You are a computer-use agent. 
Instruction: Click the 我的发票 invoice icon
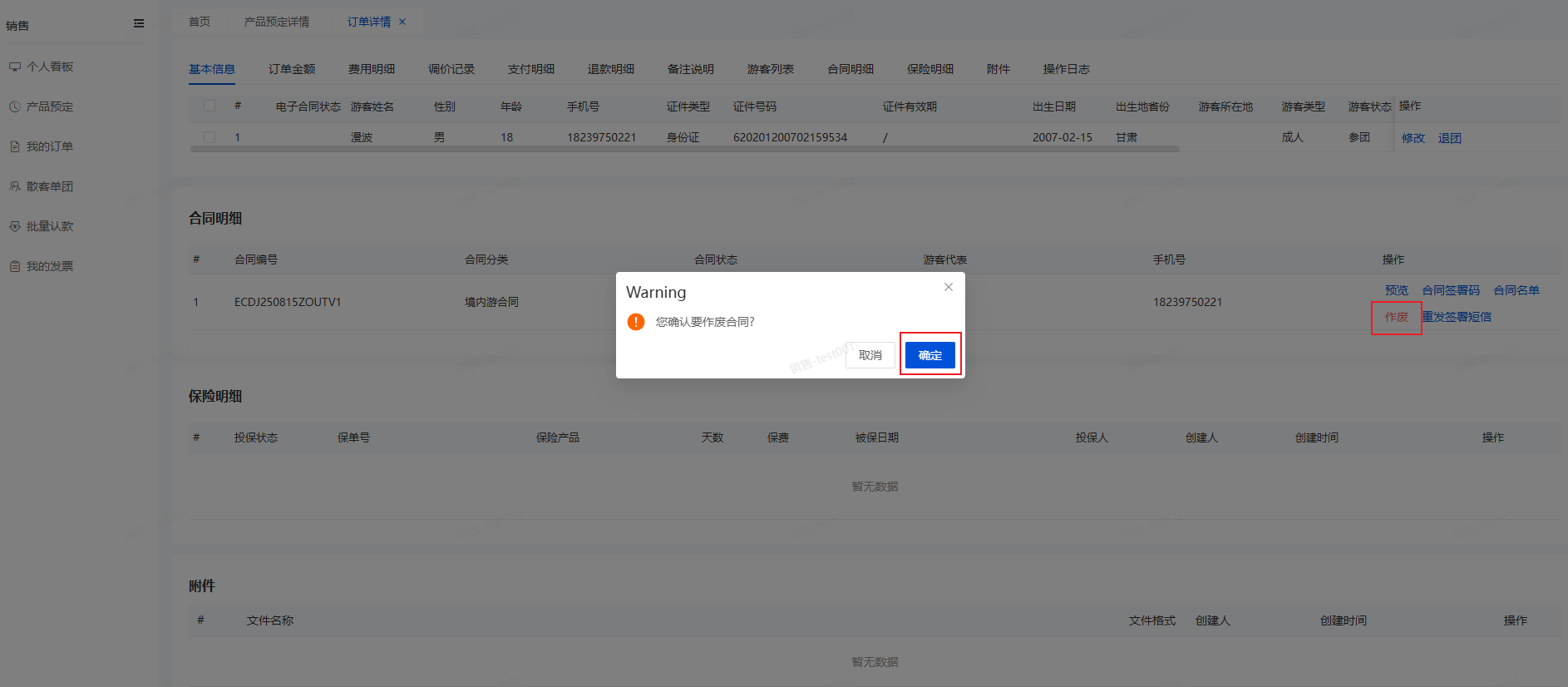(x=15, y=266)
